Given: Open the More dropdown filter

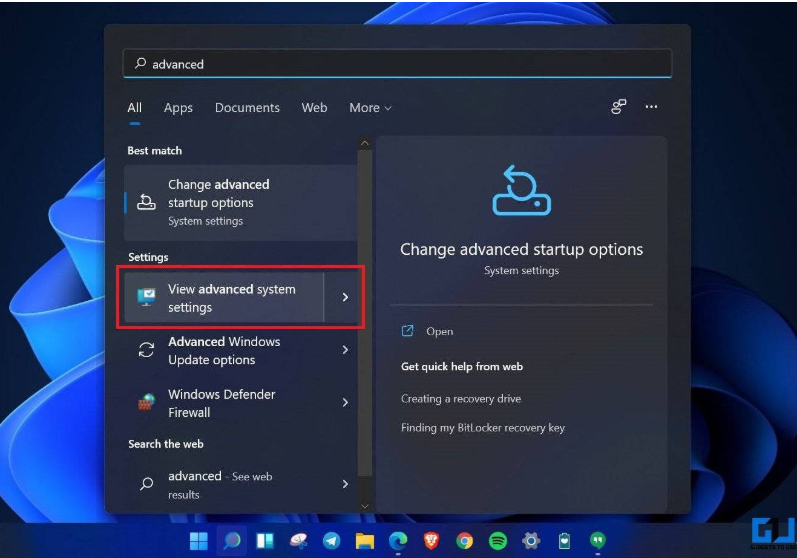Looking at the screenshot, I should (x=370, y=108).
